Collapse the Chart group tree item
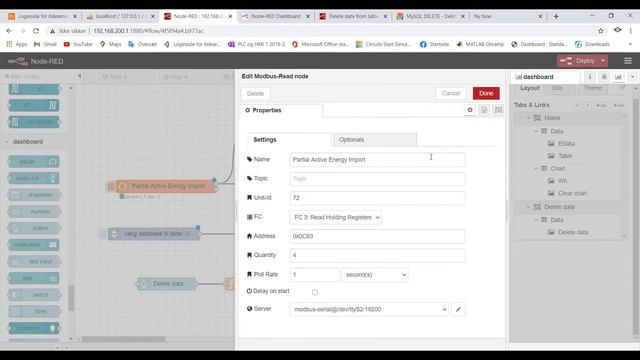 click(536, 168)
